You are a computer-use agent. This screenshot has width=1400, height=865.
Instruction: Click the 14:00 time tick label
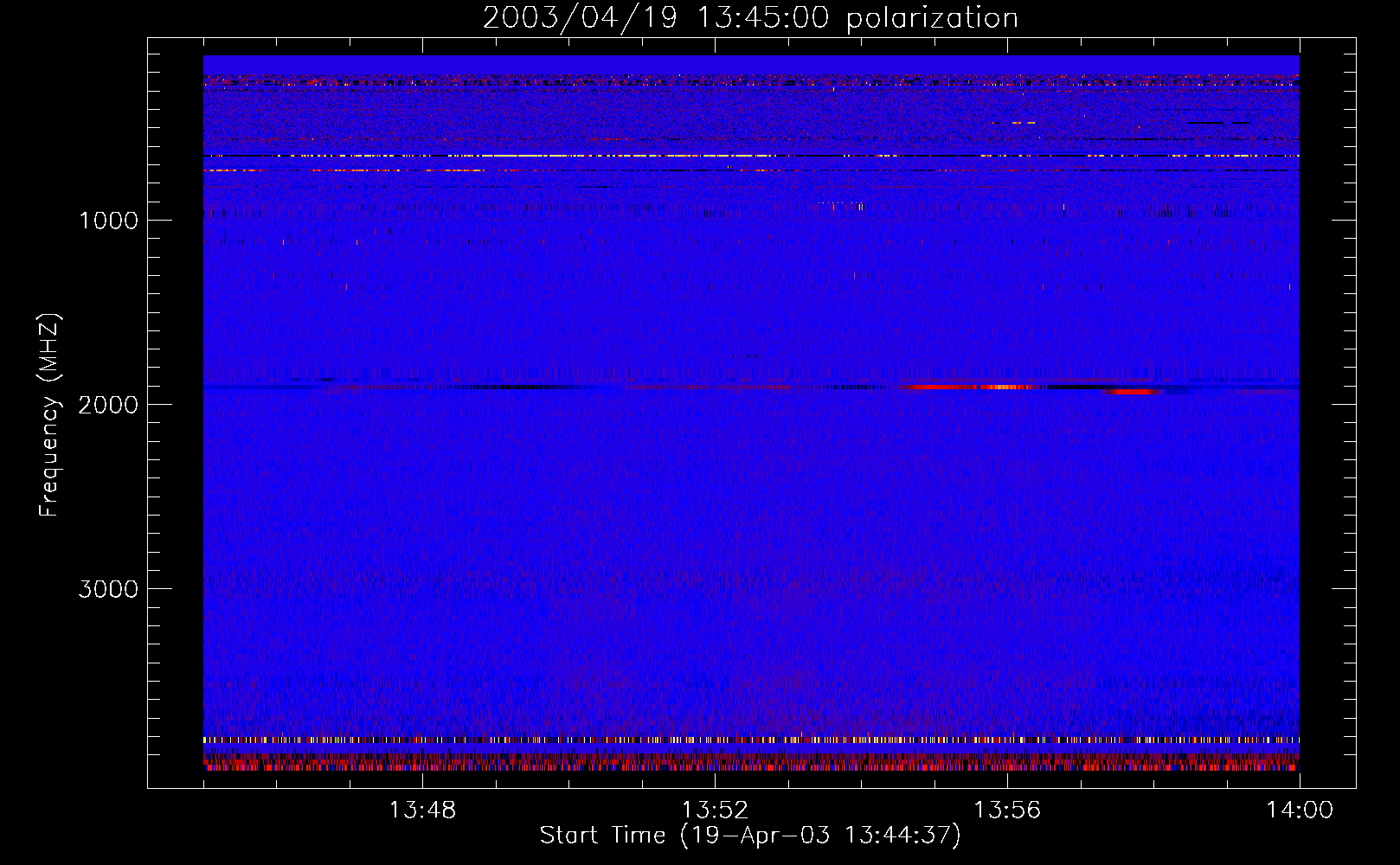(x=1300, y=811)
